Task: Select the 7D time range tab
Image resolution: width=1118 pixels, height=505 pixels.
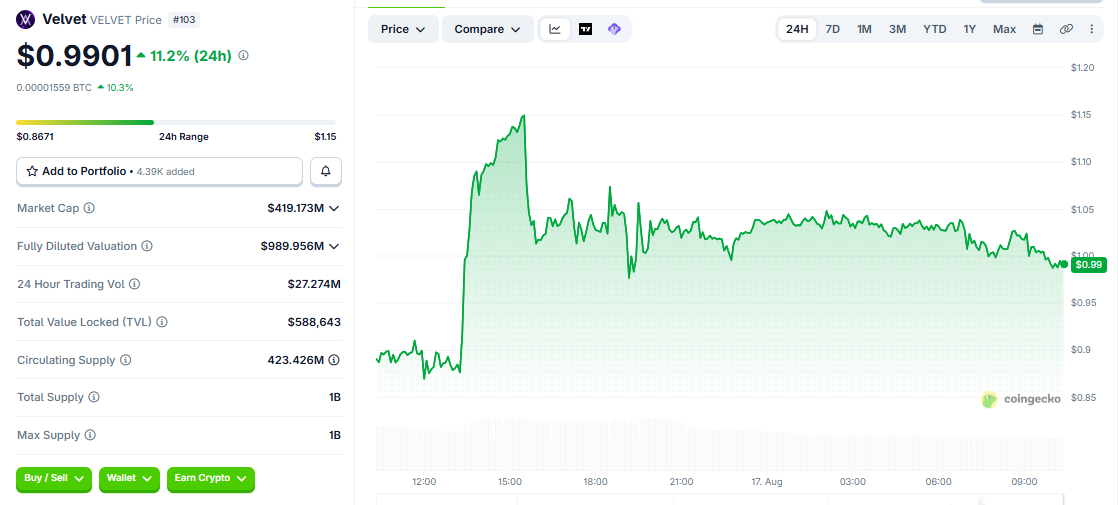Action: [832, 29]
